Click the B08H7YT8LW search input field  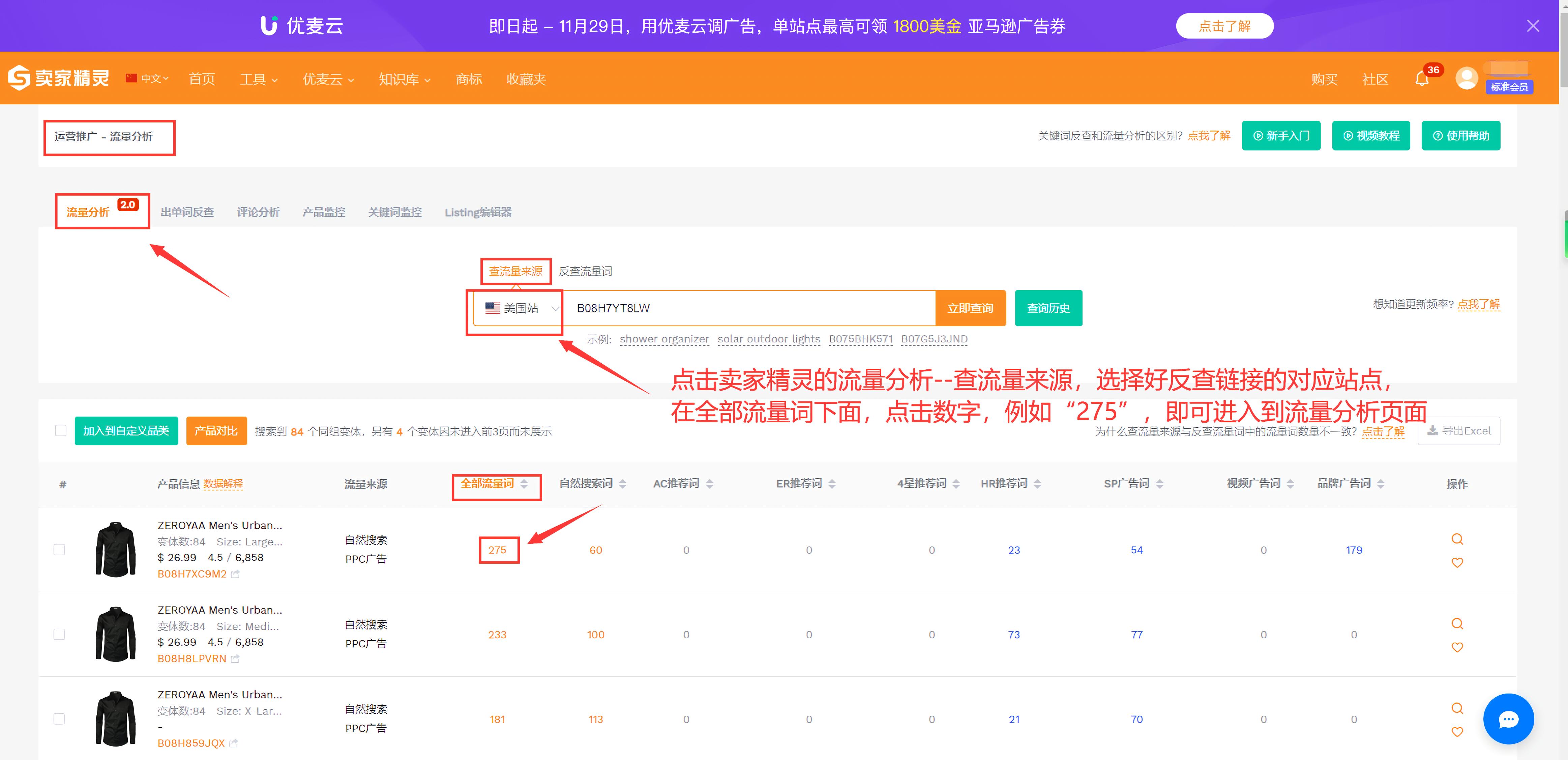(731, 308)
